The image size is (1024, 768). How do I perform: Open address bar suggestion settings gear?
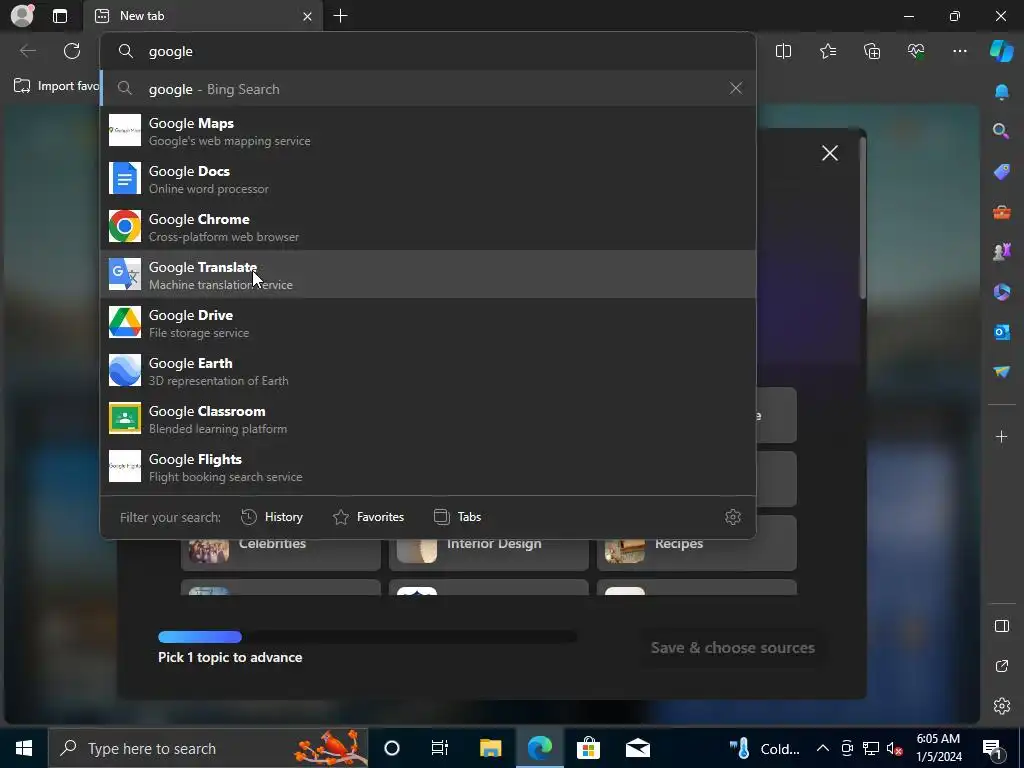733,517
